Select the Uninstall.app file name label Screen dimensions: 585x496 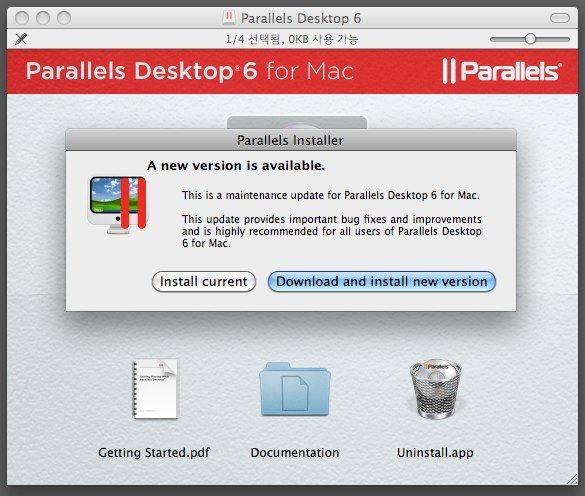pos(435,452)
